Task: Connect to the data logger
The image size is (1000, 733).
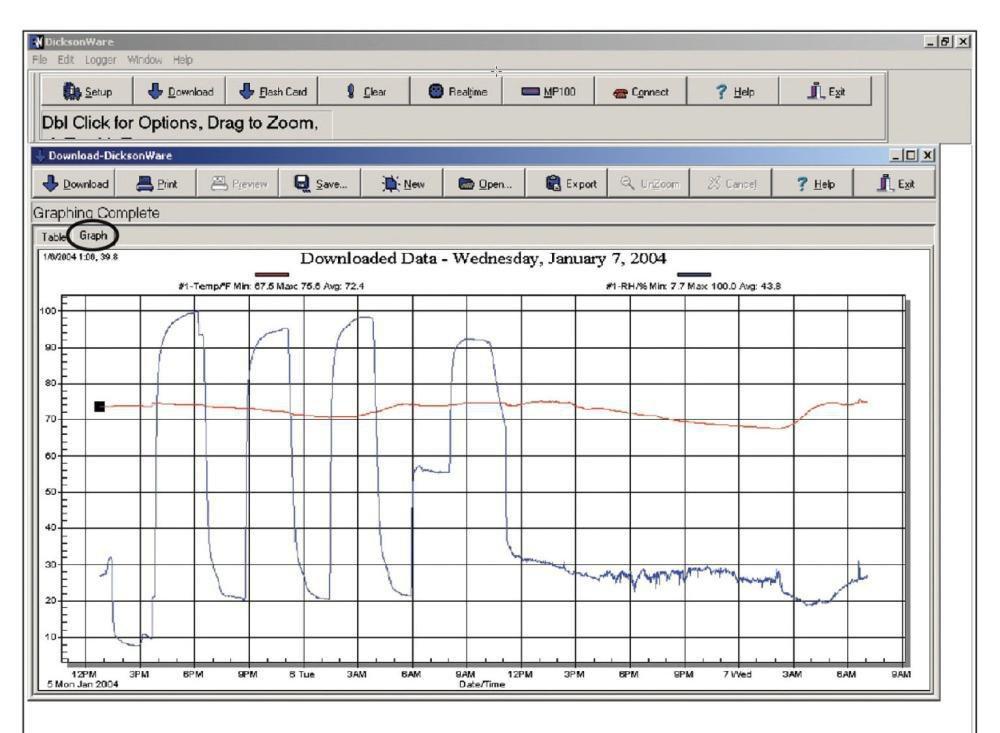Action: click(650, 90)
